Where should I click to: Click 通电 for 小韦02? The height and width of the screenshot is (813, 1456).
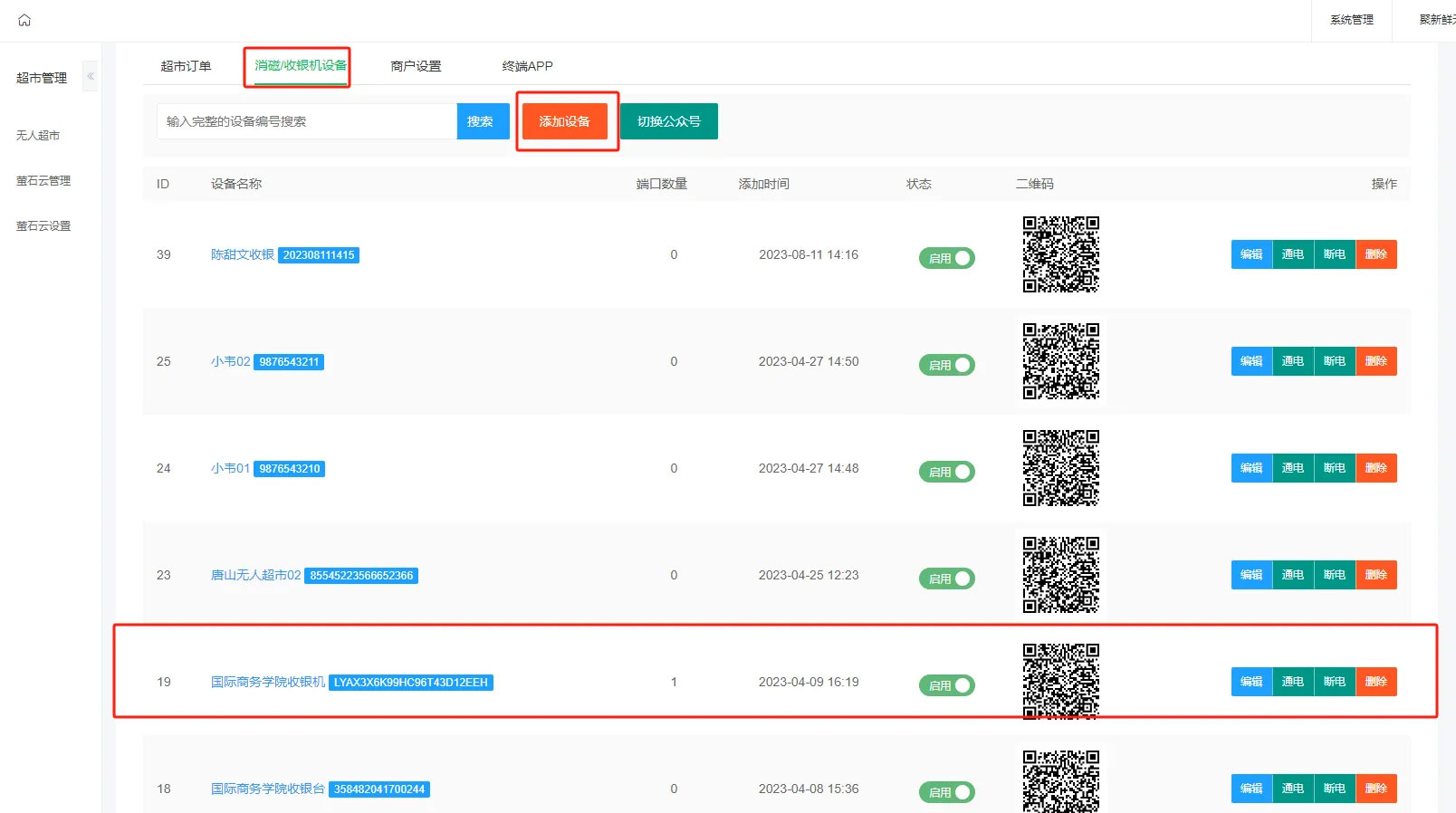tap(1293, 361)
